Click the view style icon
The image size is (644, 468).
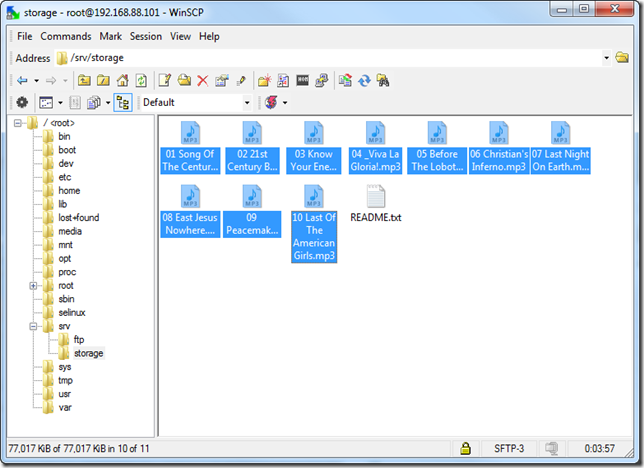click(46, 102)
